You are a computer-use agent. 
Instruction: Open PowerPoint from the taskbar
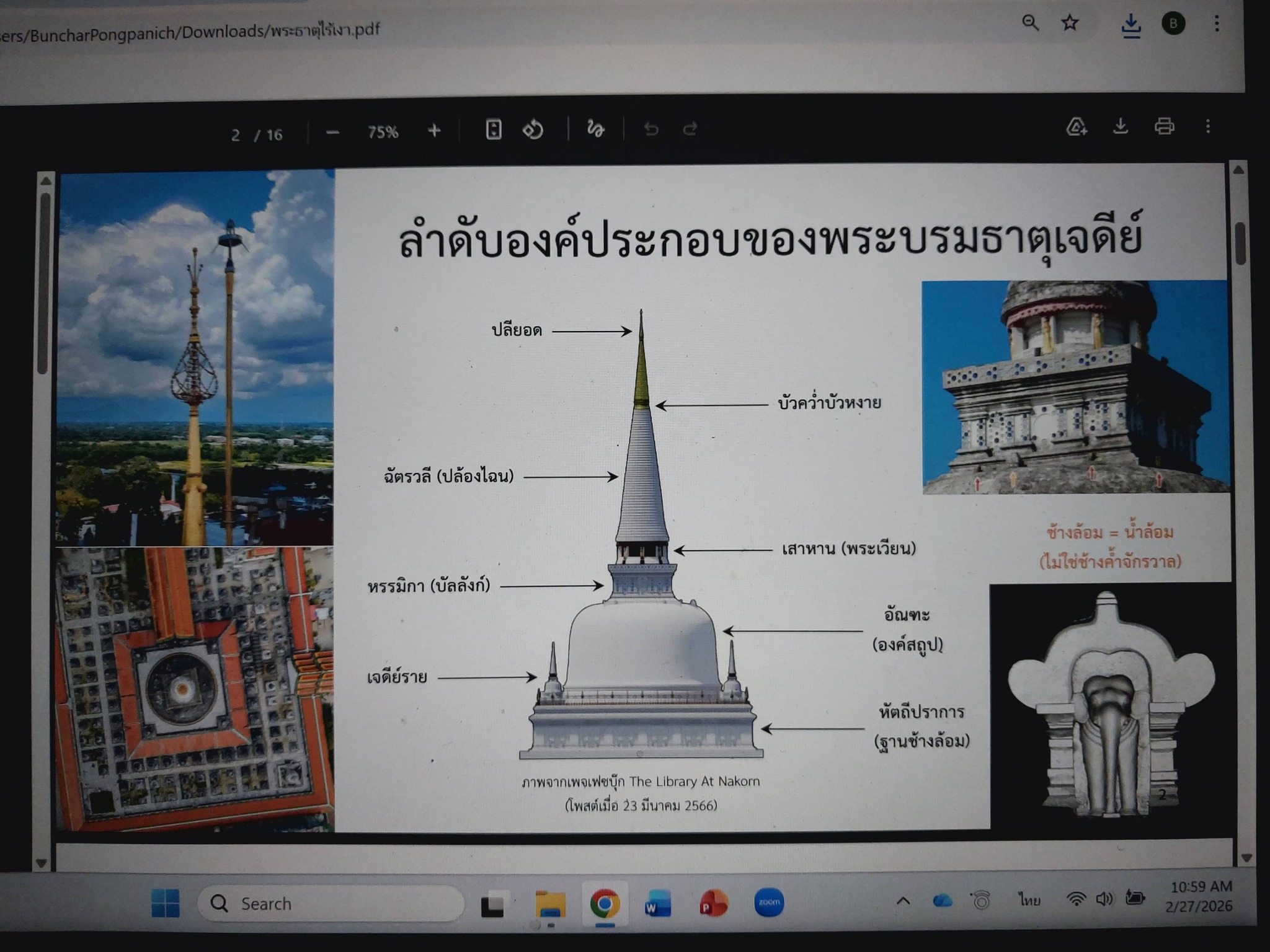714,903
